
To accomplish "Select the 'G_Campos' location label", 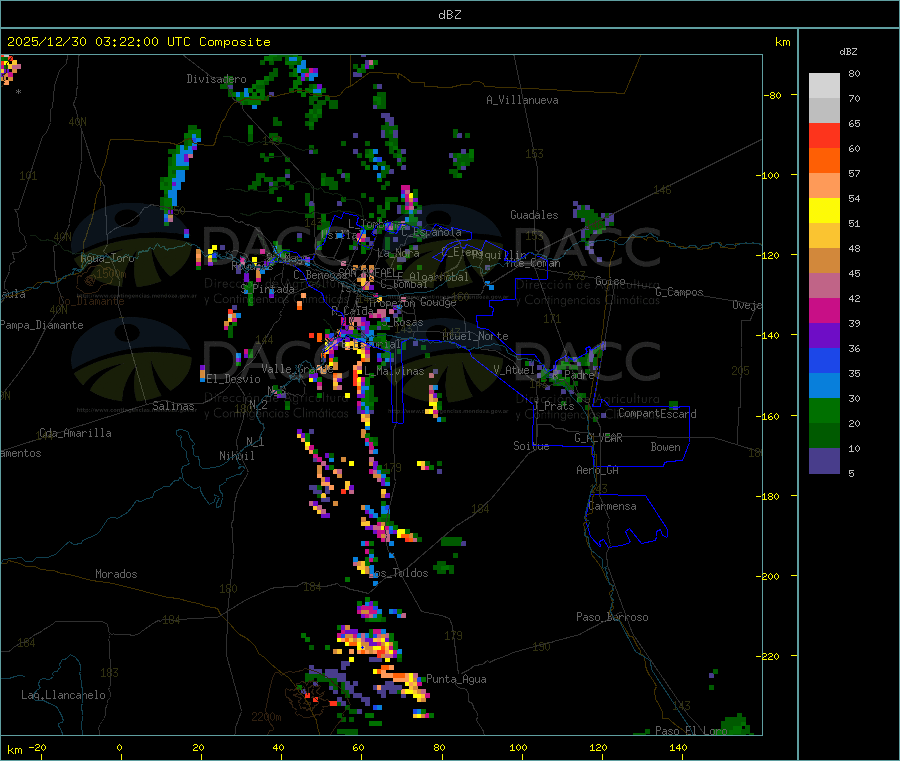I will tap(680, 292).
